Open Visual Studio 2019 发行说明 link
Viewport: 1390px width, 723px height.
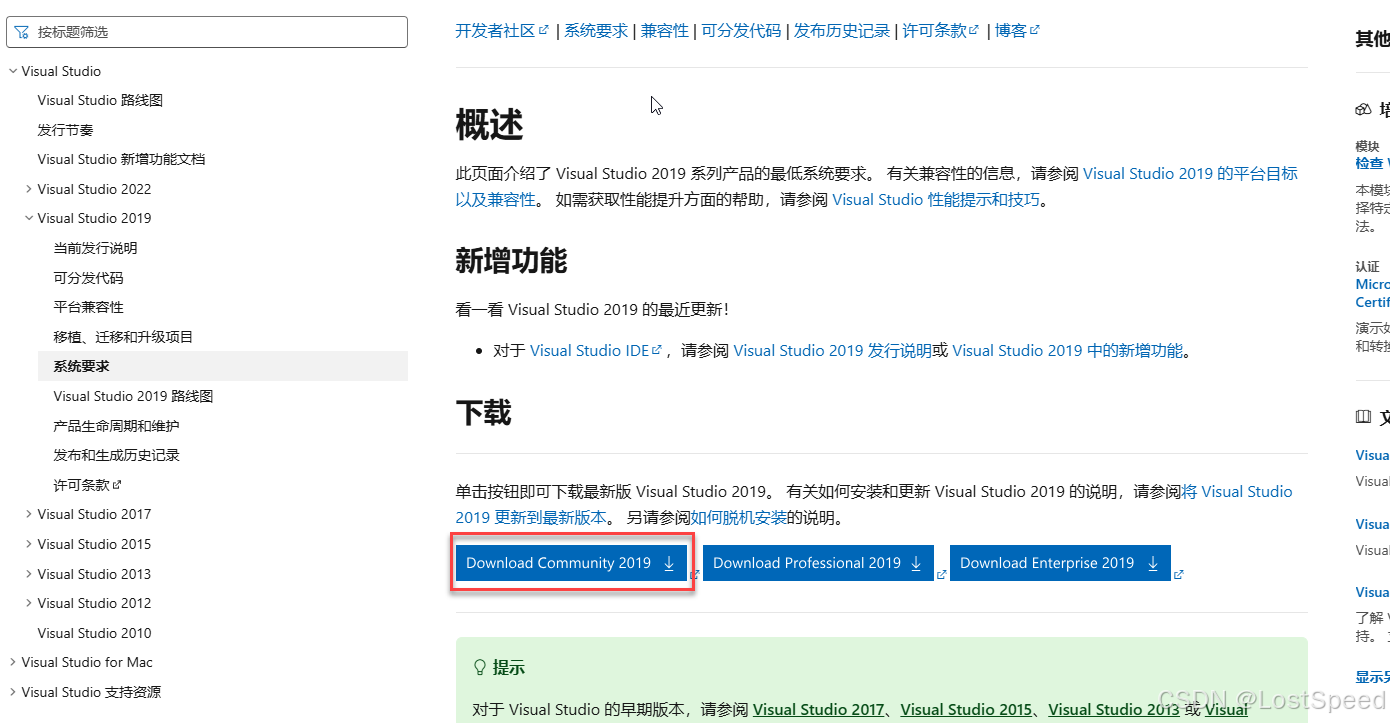click(x=832, y=350)
